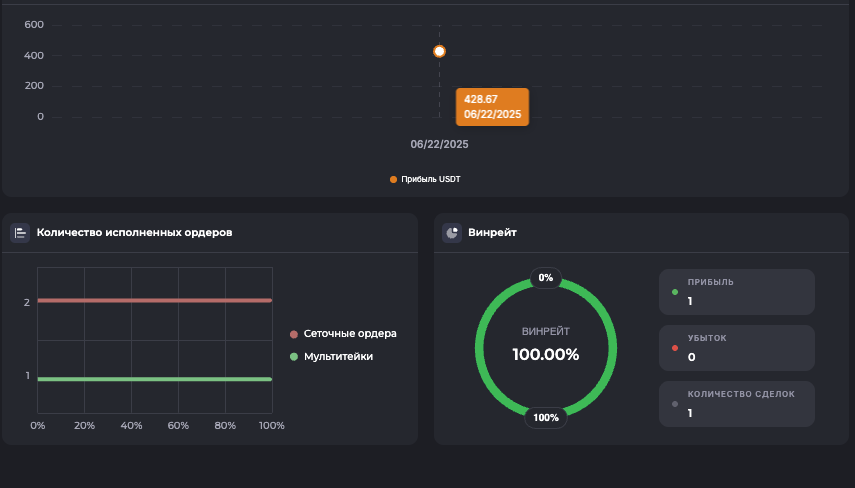Screen dimensions: 855x488
Task: Click the orange 428.67 tooltip box
Action: [492, 107]
